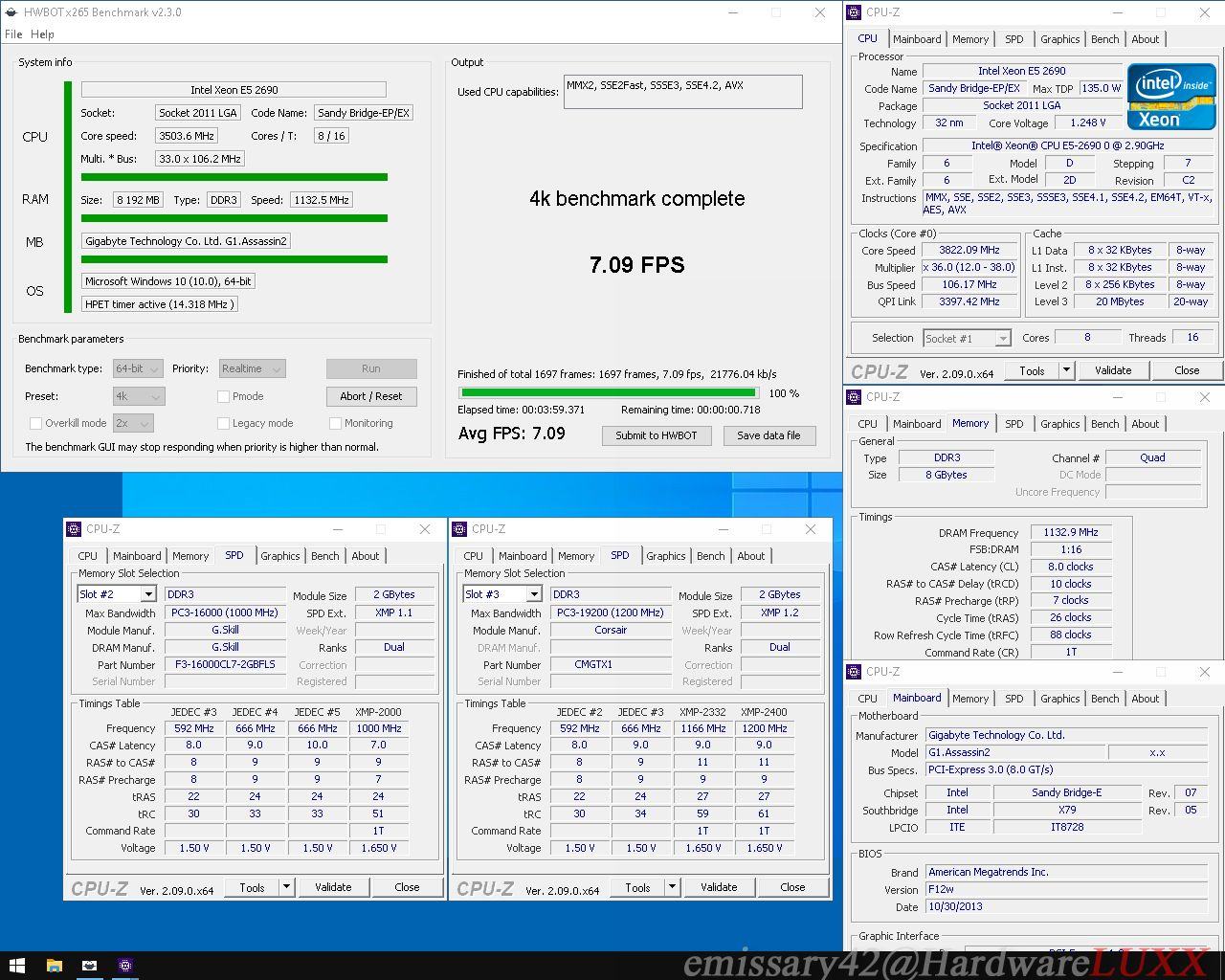This screenshot has width=1225, height=980.
Task: Click the Abort / Reset button
Action: tap(371, 396)
